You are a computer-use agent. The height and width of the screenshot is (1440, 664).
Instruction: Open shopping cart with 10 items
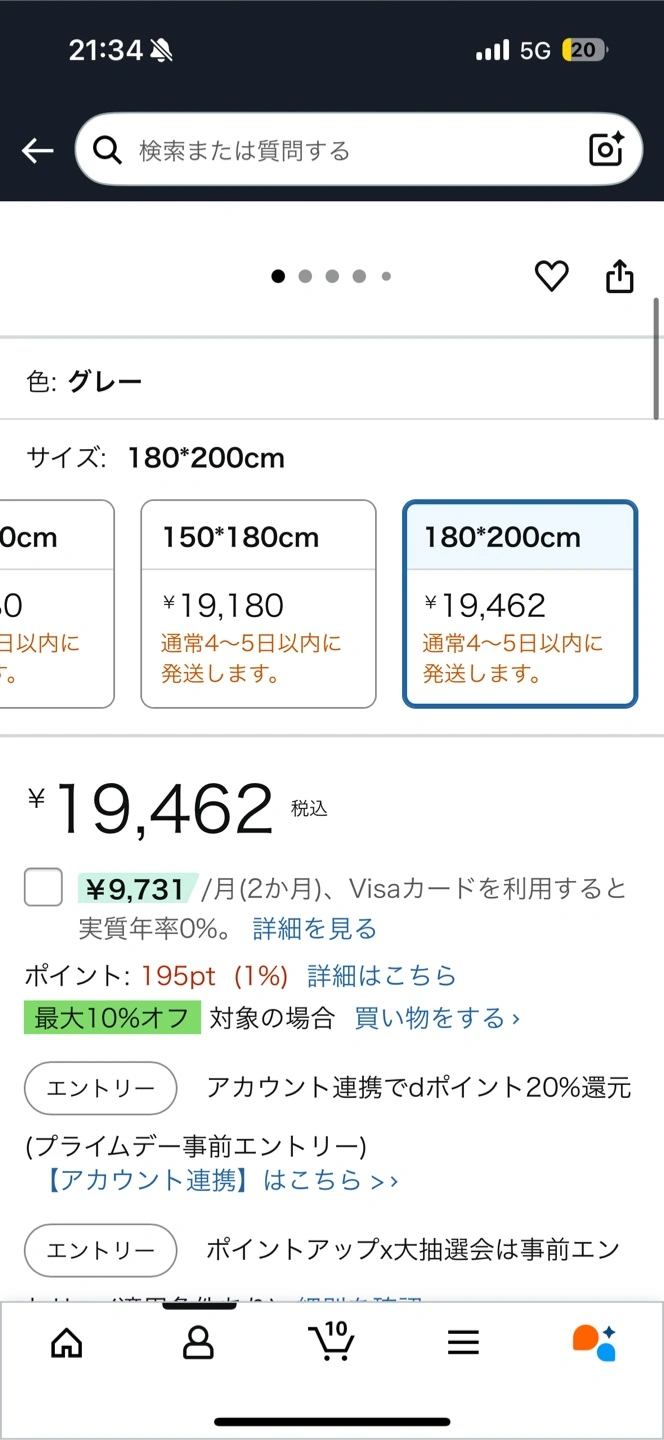[x=331, y=1341]
